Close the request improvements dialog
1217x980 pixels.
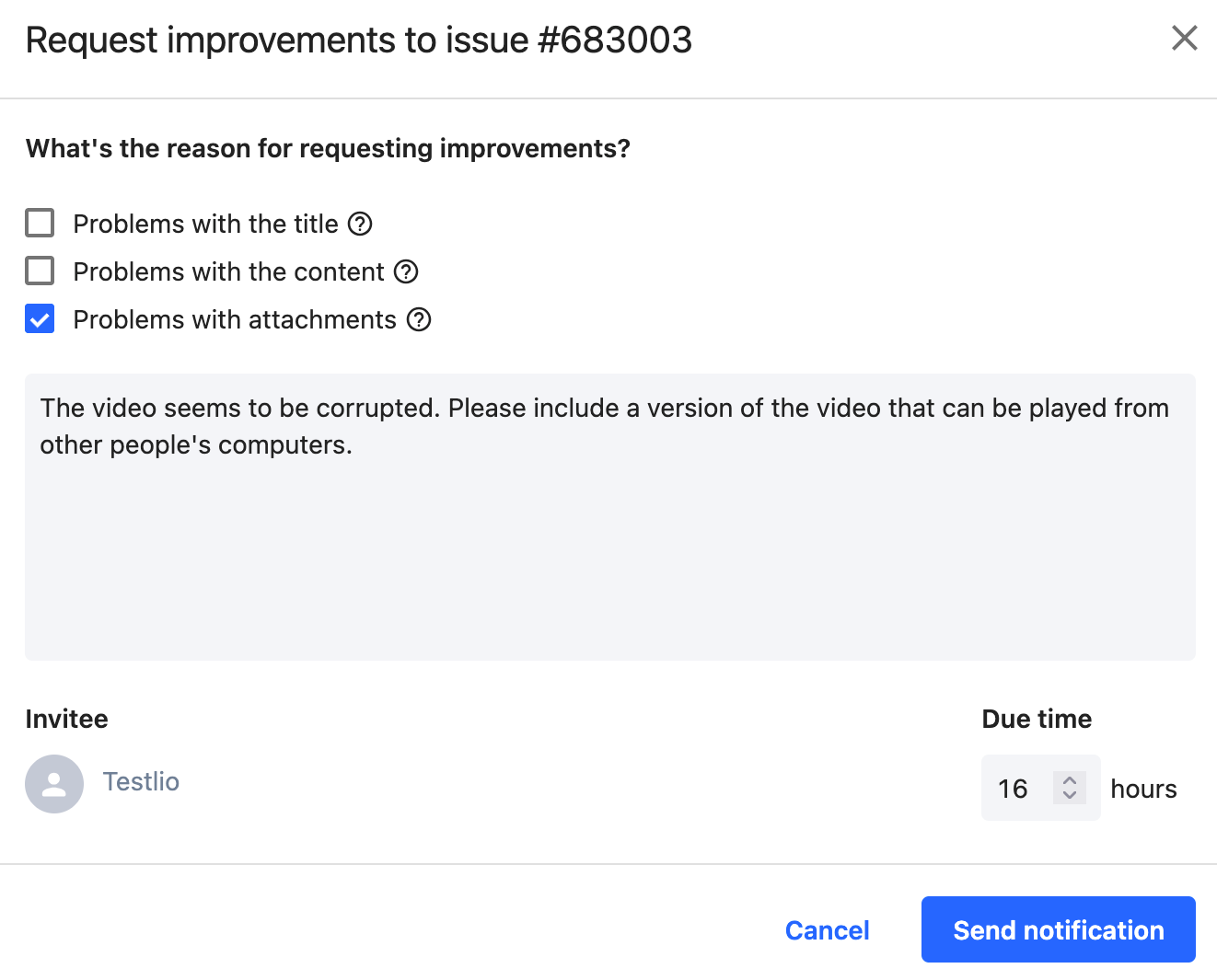click(x=1184, y=38)
